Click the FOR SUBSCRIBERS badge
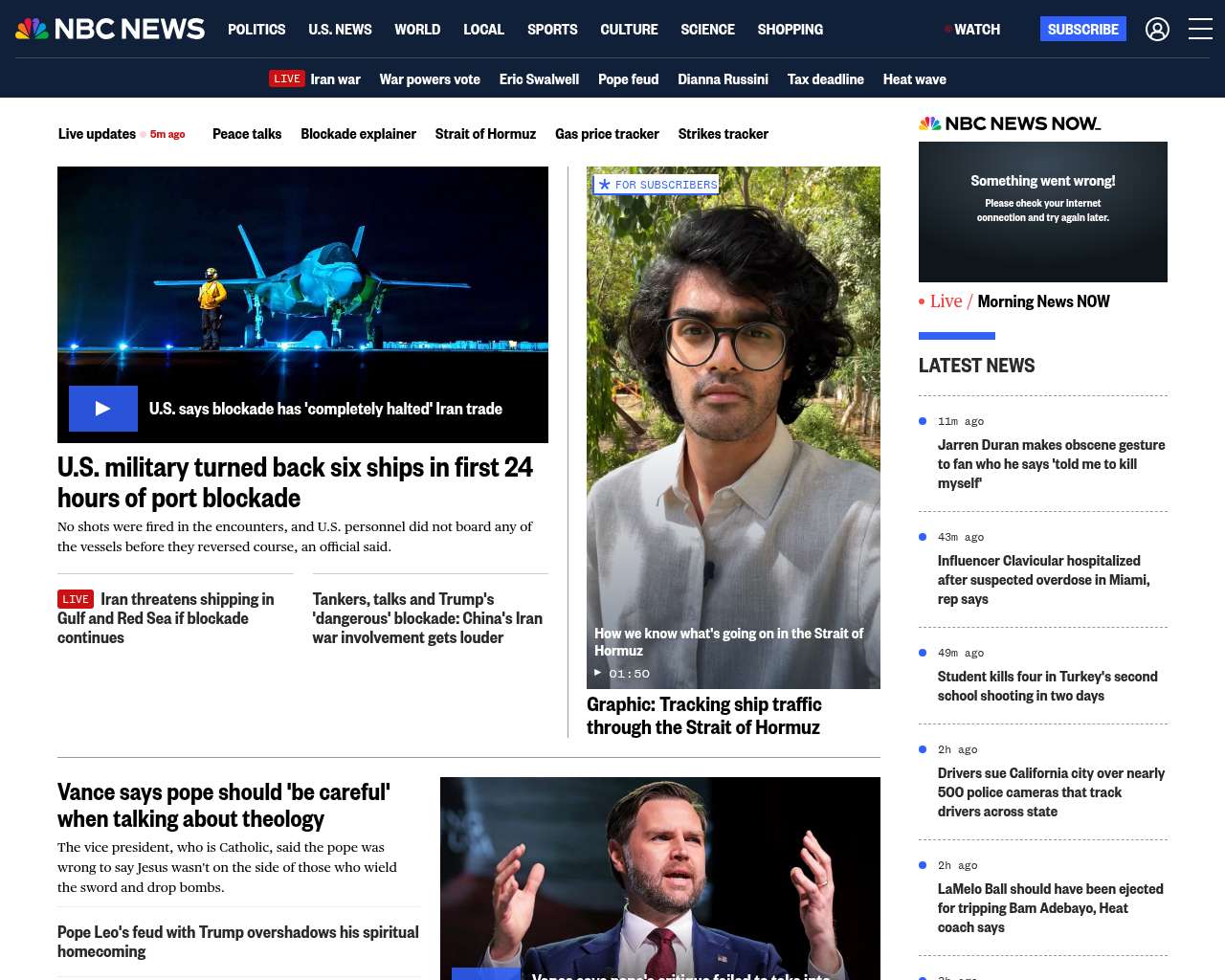This screenshot has width=1225, height=980. pos(657,185)
